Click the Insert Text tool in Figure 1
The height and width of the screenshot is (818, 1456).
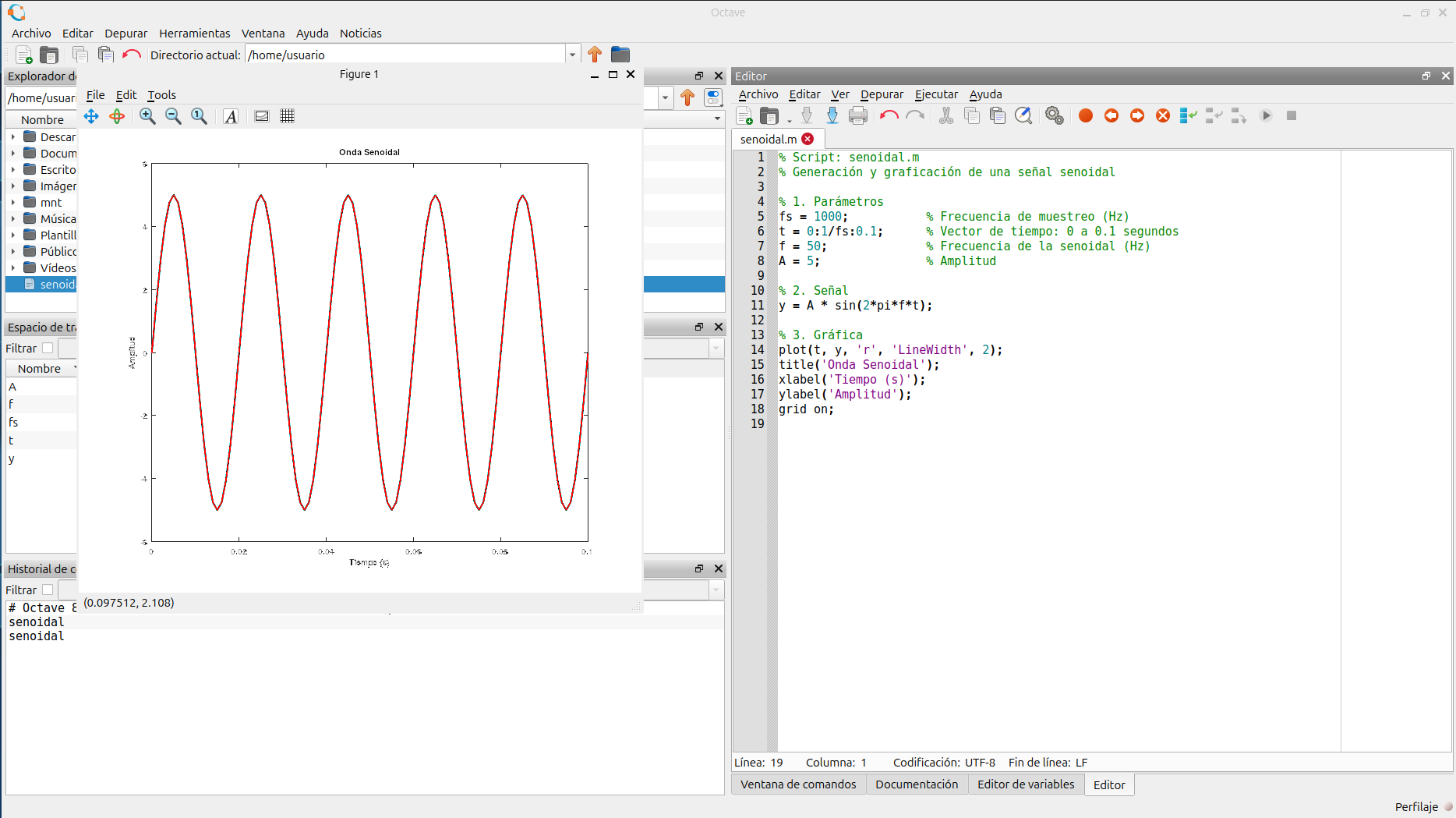point(231,116)
